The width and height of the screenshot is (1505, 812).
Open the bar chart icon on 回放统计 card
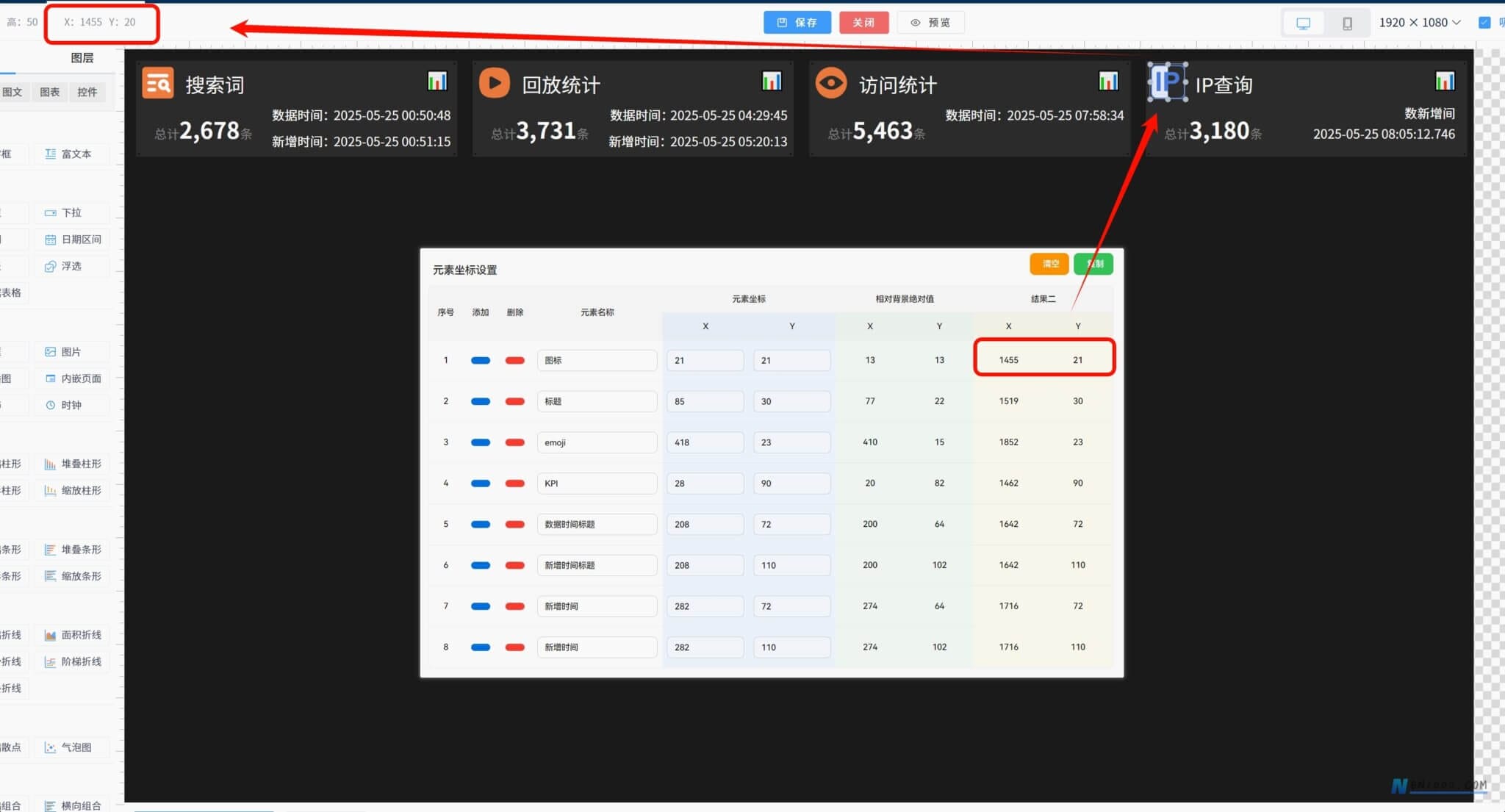tap(772, 81)
